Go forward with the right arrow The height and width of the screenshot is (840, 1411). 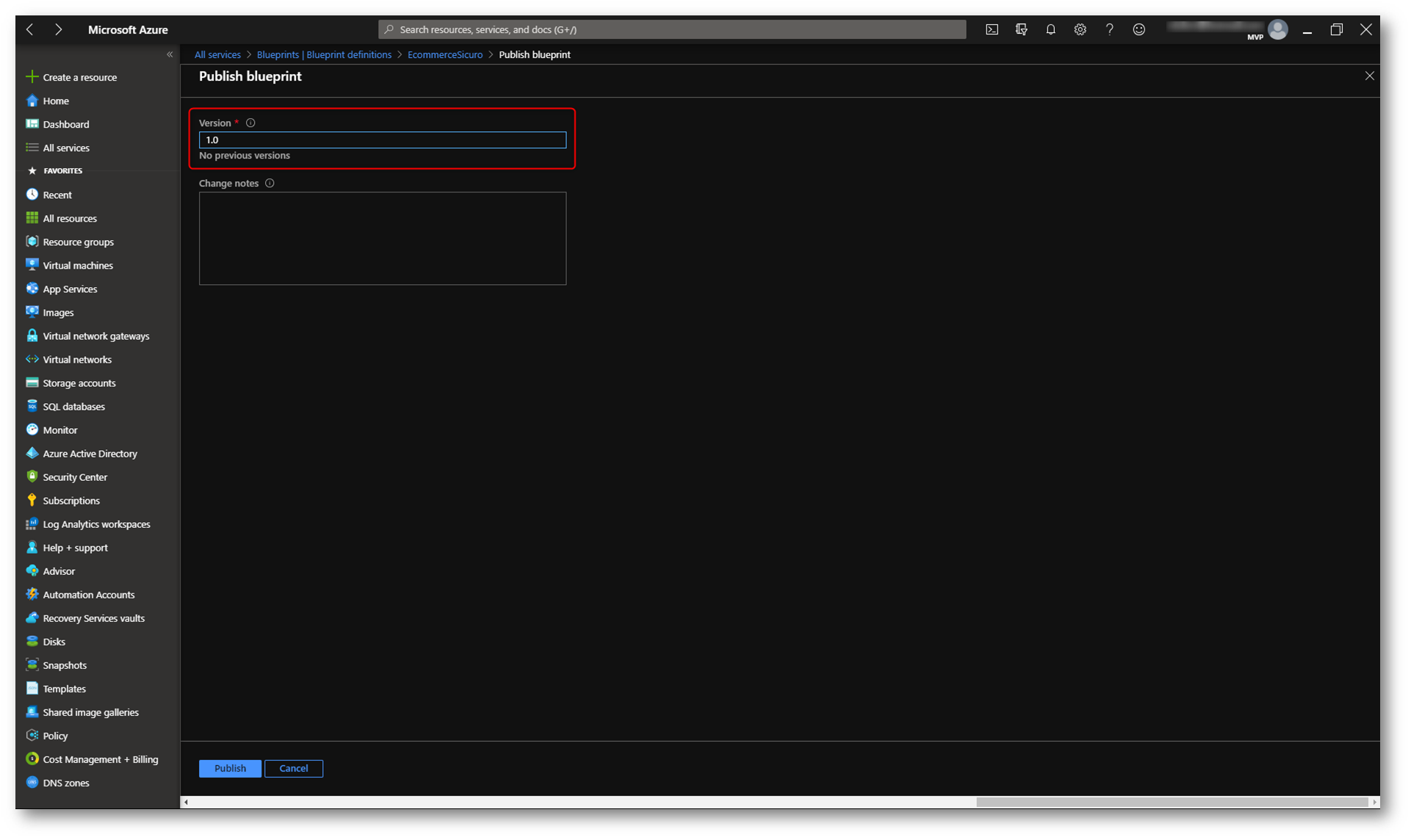pyautogui.click(x=58, y=29)
